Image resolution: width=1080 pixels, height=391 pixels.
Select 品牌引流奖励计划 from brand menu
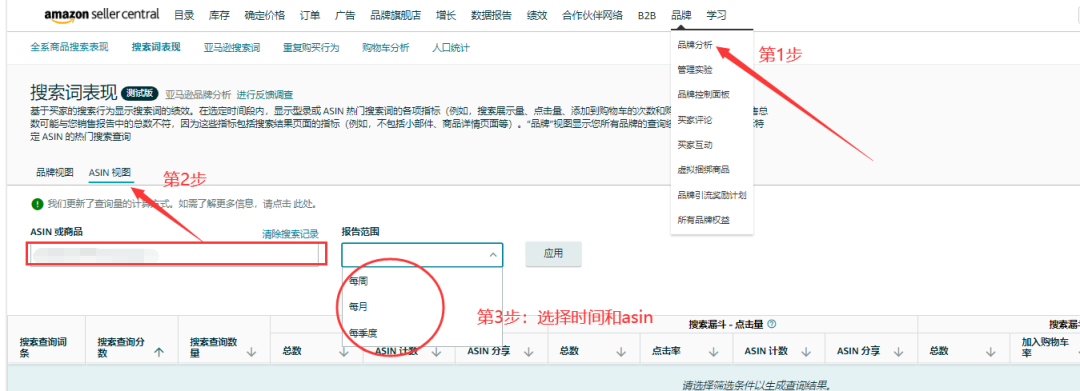(x=712, y=195)
